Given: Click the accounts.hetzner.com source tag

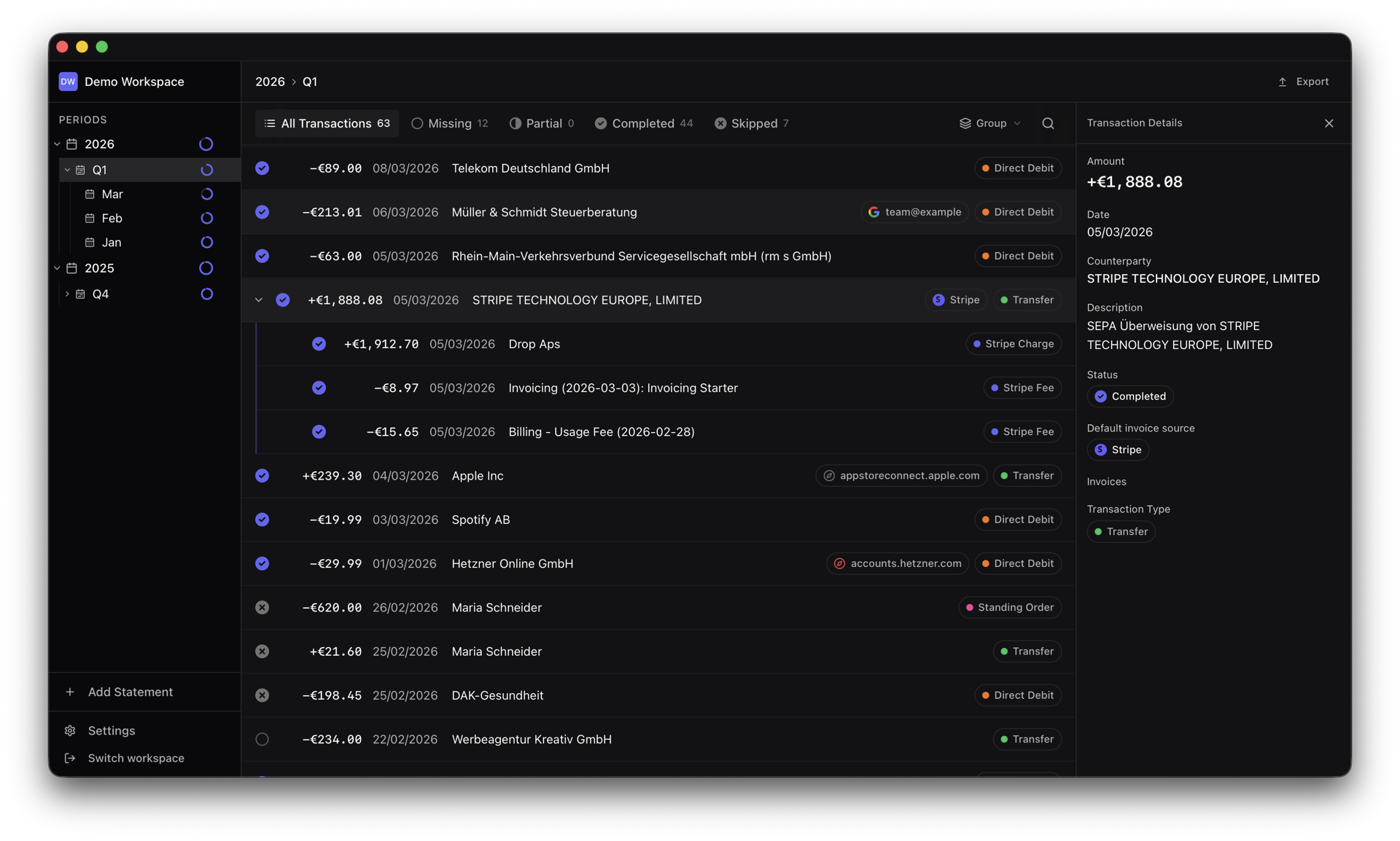Looking at the screenshot, I should 898,563.
